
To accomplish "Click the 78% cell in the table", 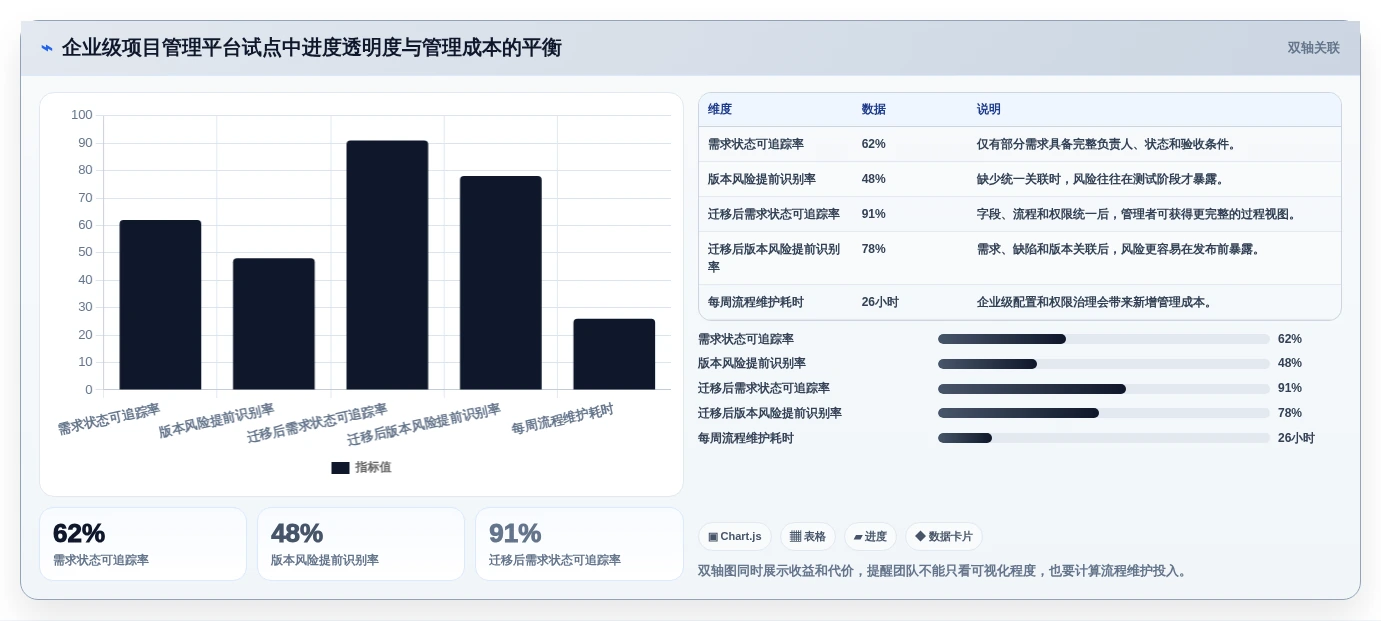I will (x=874, y=249).
